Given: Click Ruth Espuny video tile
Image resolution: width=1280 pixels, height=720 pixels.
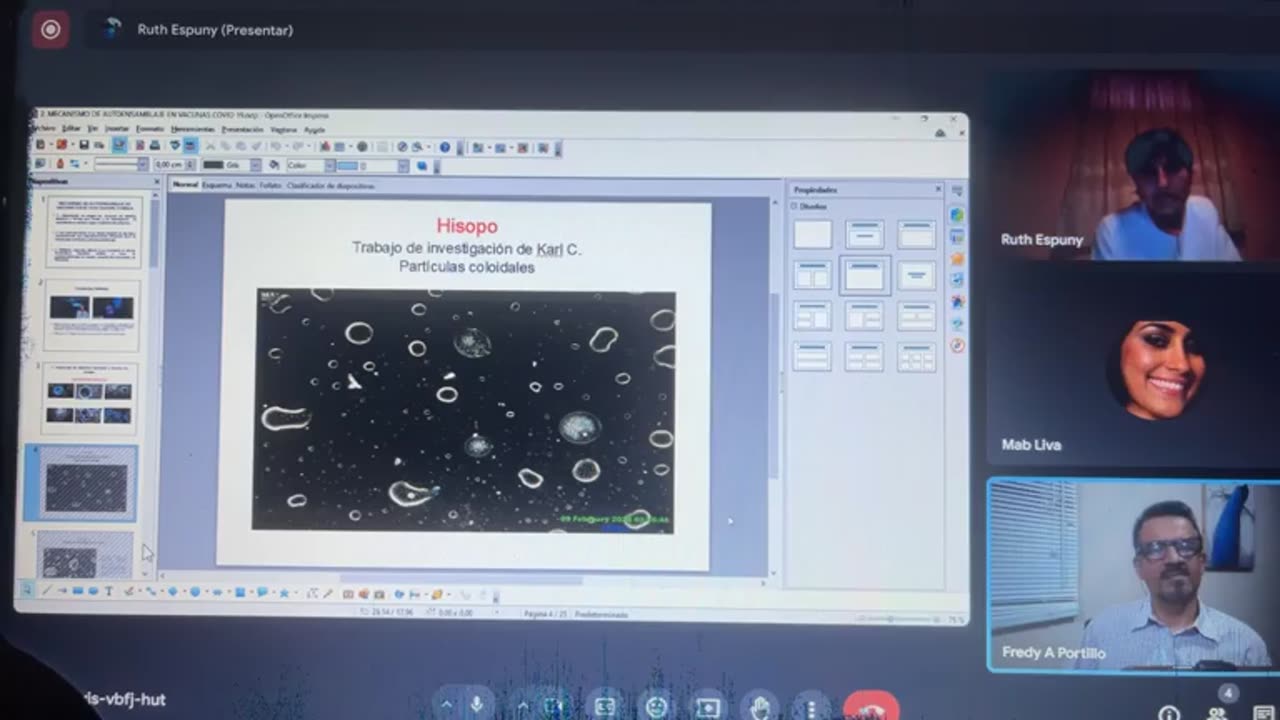Looking at the screenshot, I should click(1132, 164).
